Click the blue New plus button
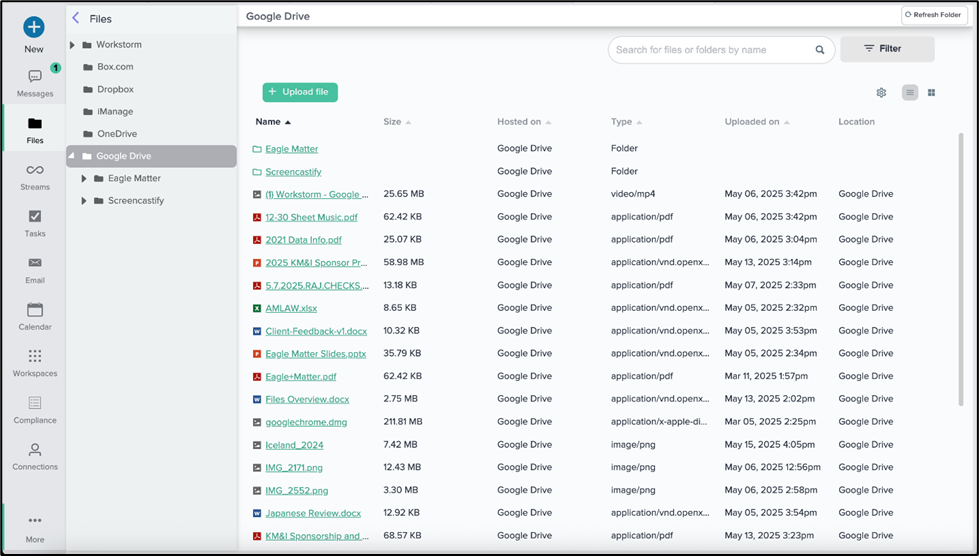 [x=34, y=27]
